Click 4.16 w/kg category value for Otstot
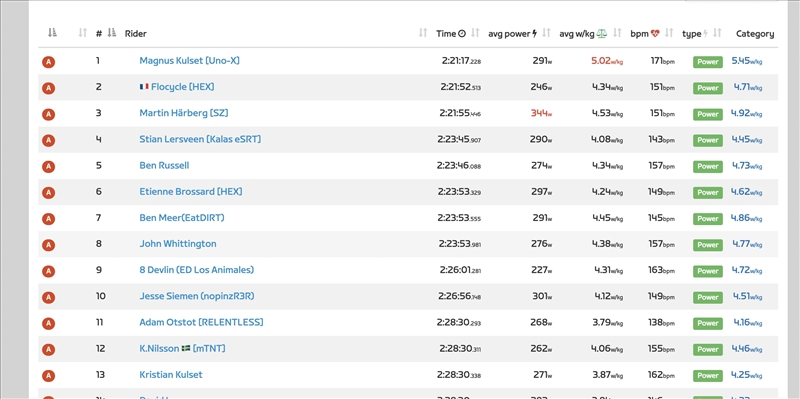Image resolution: width=800 pixels, height=399 pixels. [x=748, y=322]
